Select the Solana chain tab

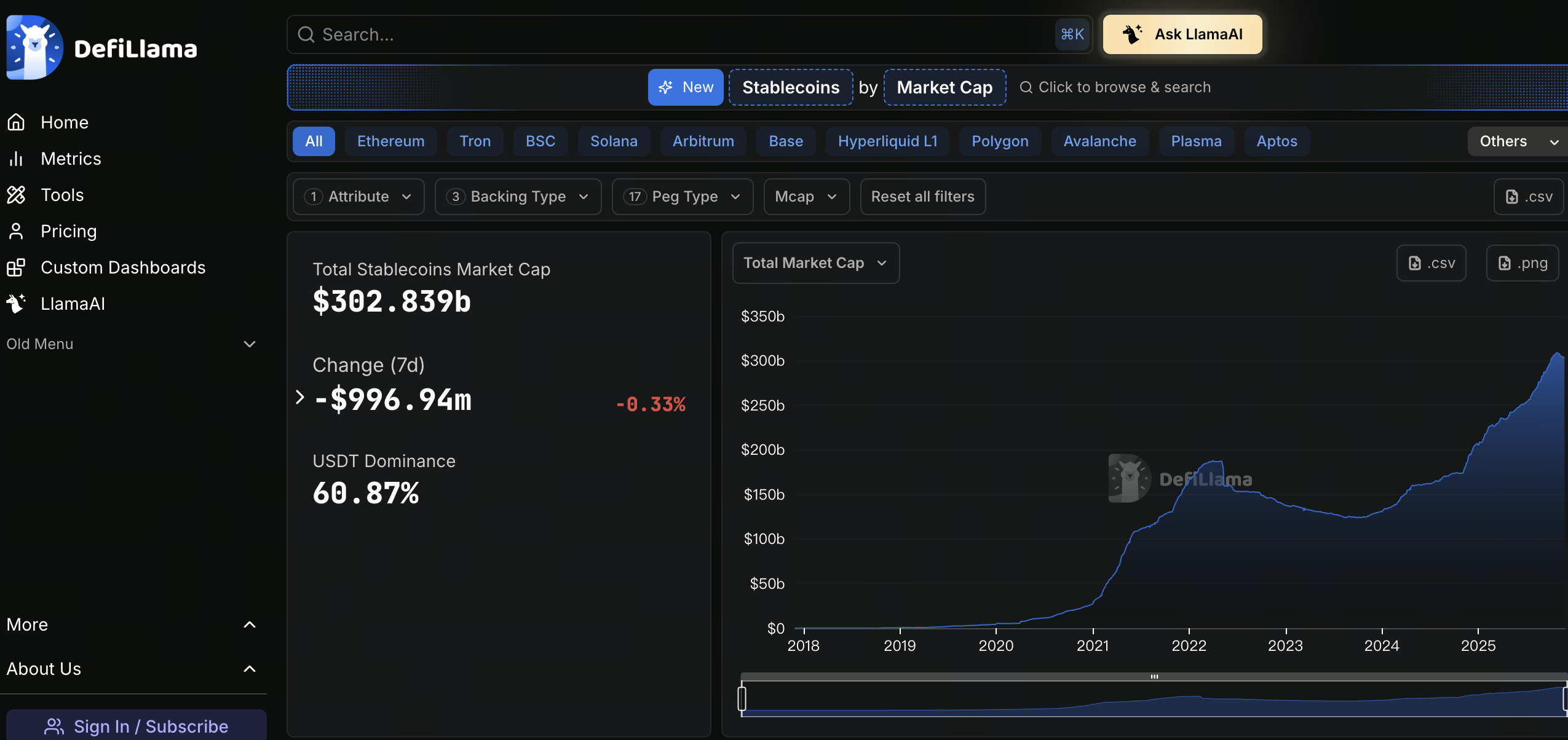tap(613, 141)
